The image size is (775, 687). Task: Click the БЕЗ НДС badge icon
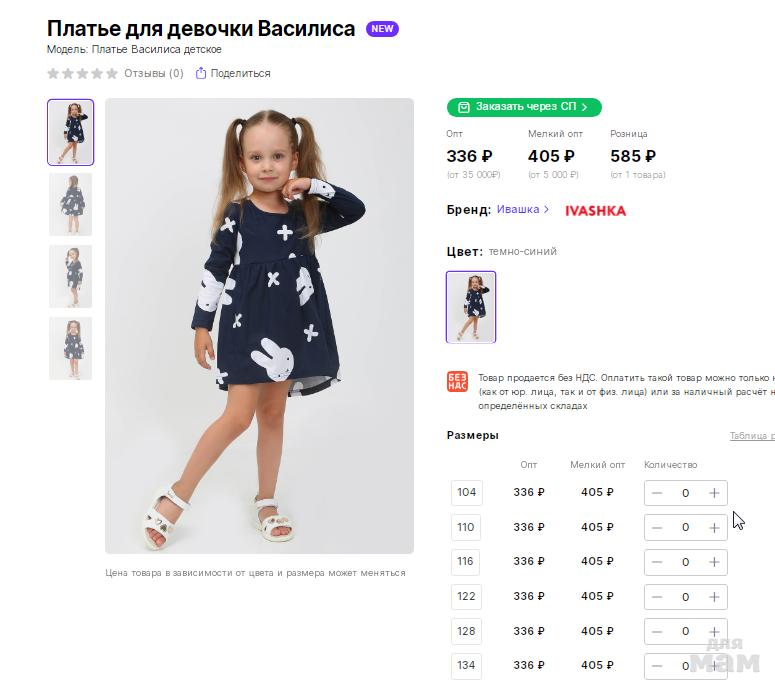pyautogui.click(x=457, y=382)
